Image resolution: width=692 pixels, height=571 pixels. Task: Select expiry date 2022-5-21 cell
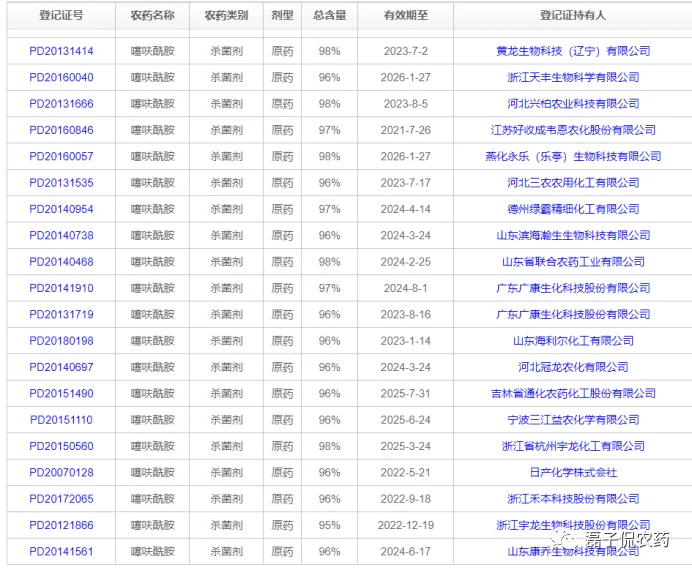pyautogui.click(x=406, y=473)
